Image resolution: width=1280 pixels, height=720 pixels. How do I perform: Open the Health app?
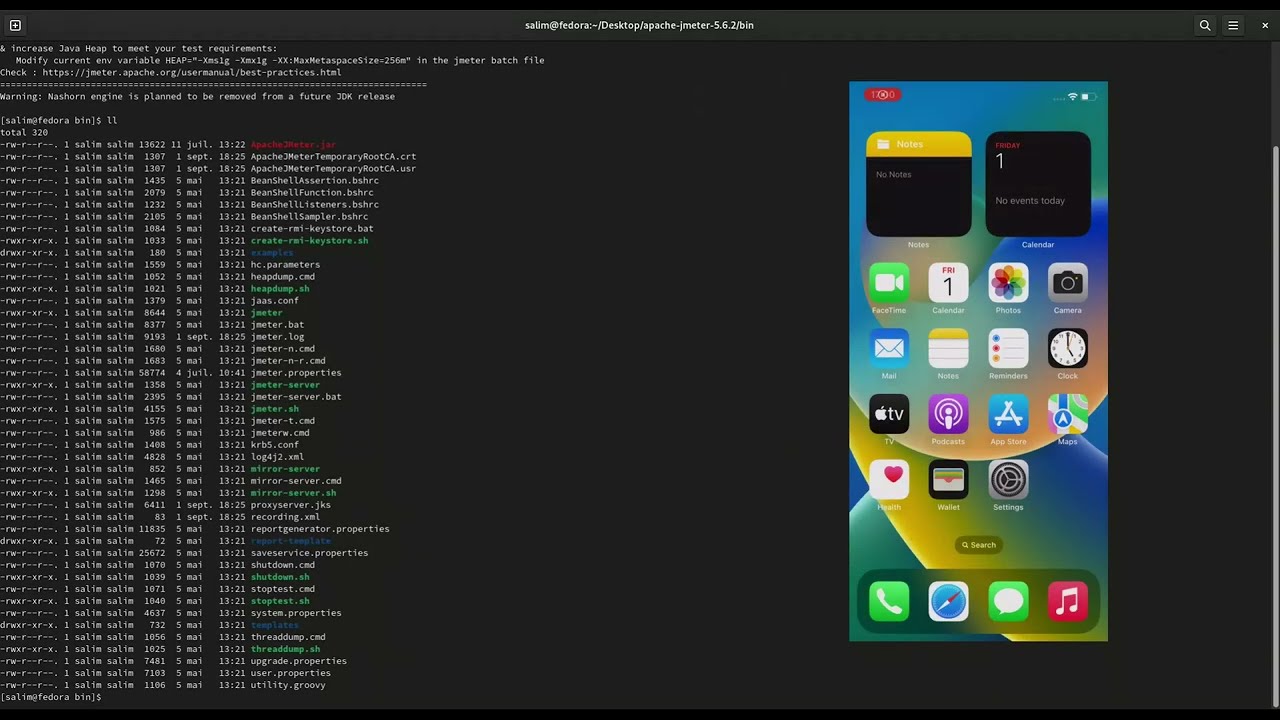[x=889, y=480]
